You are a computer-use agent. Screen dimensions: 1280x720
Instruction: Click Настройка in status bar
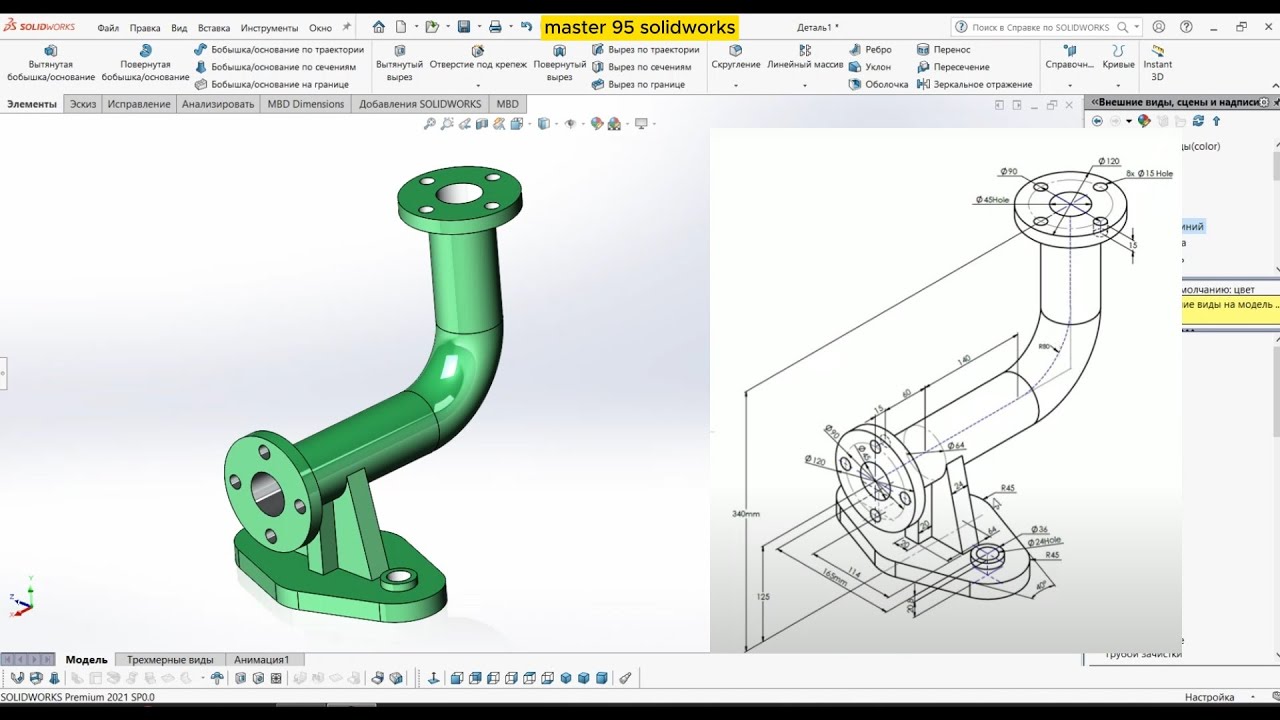click(1209, 697)
